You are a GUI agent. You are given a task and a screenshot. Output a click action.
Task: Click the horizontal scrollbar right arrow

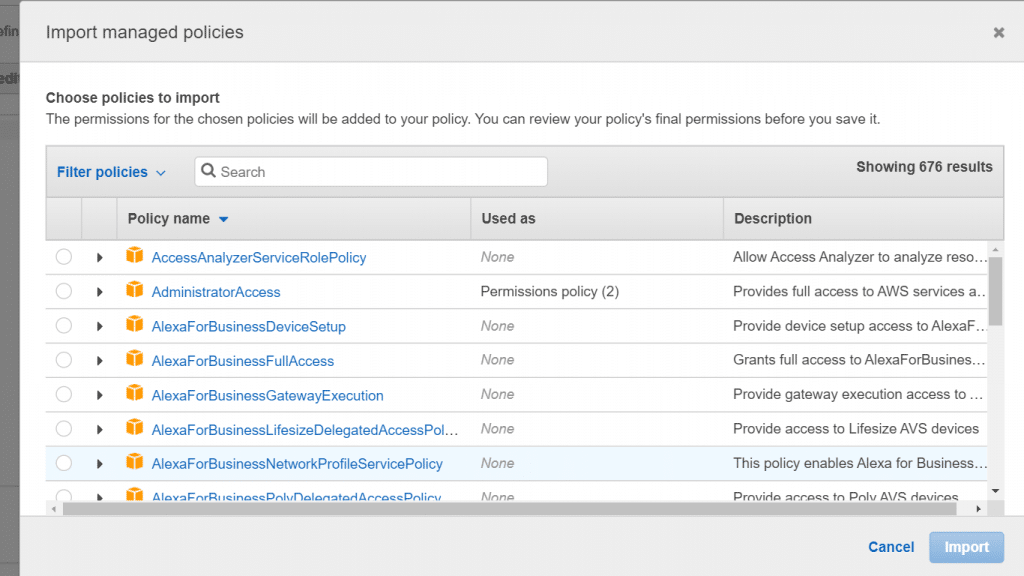(x=978, y=509)
